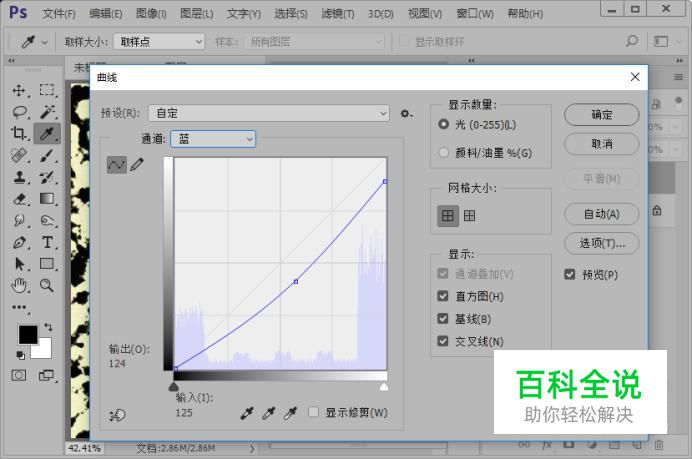692x459 pixels.
Task: Select the Gradient tool
Action: [x=47, y=199]
